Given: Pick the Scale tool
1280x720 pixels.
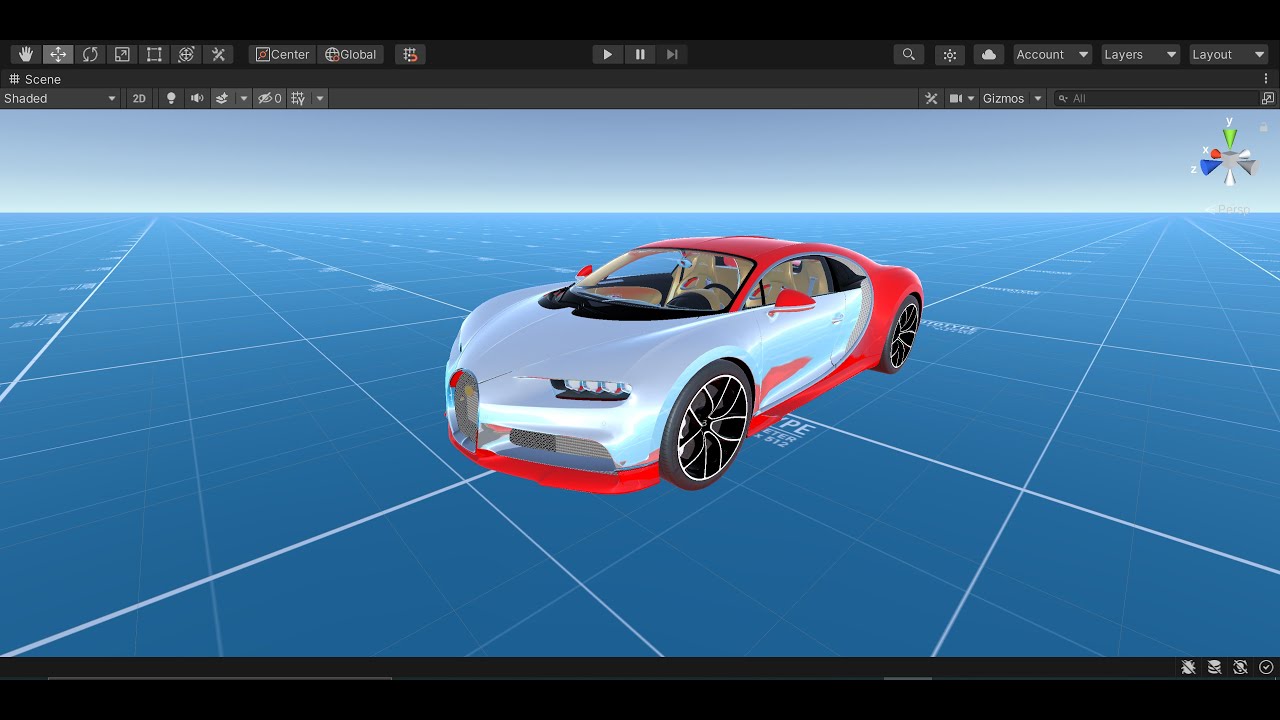Looking at the screenshot, I should [x=122, y=54].
